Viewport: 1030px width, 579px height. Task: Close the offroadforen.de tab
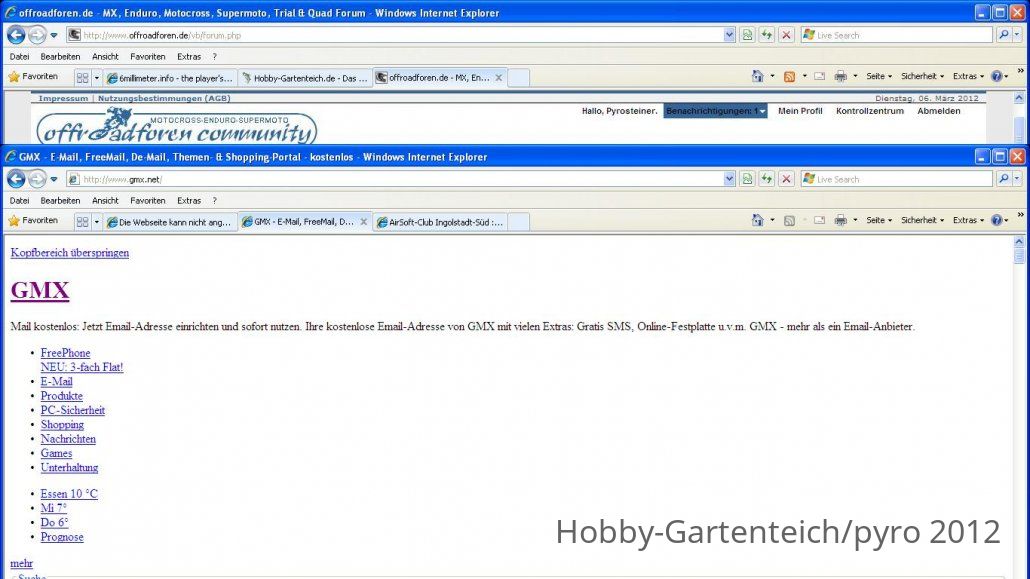tap(499, 78)
